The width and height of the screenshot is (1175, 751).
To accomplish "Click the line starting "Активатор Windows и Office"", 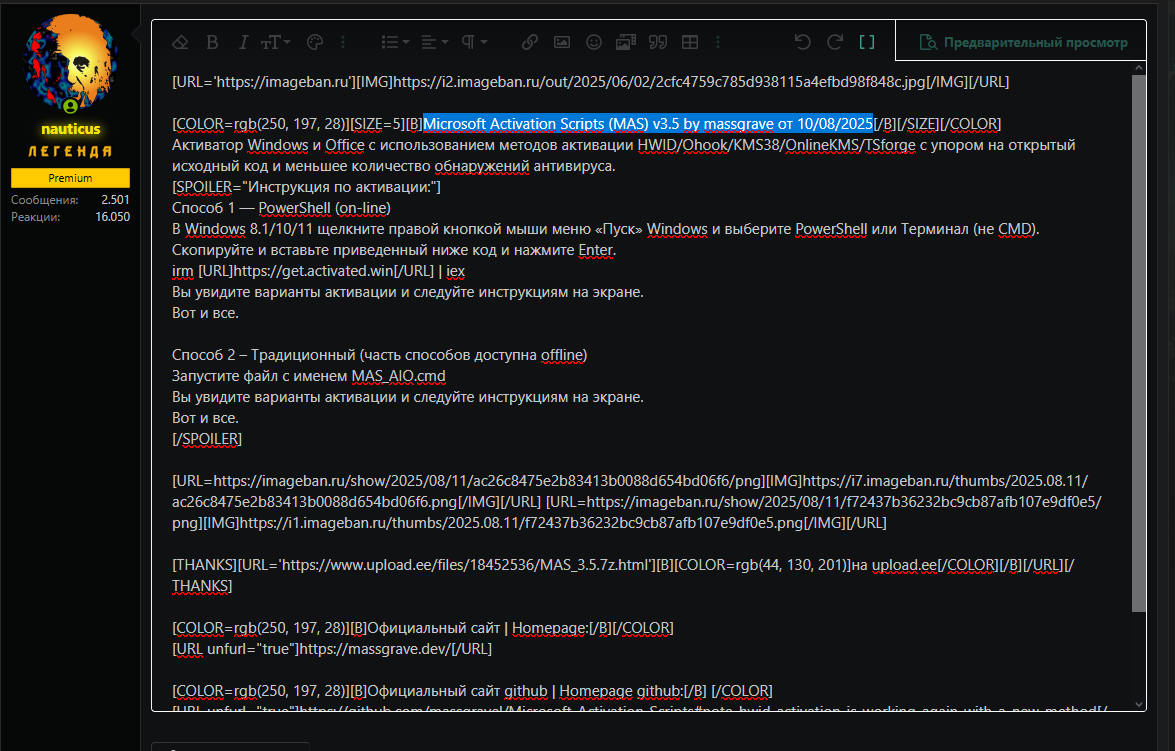I will (x=623, y=155).
